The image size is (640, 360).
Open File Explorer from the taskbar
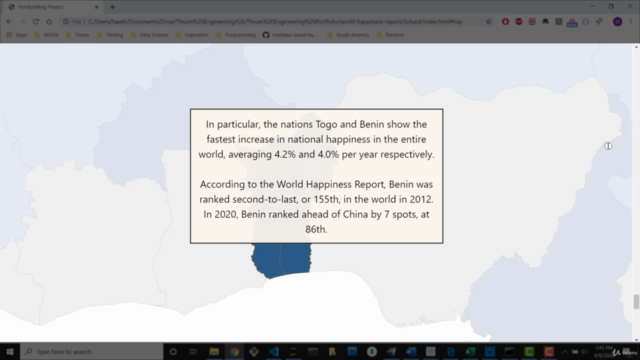click(x=214, y=351)
